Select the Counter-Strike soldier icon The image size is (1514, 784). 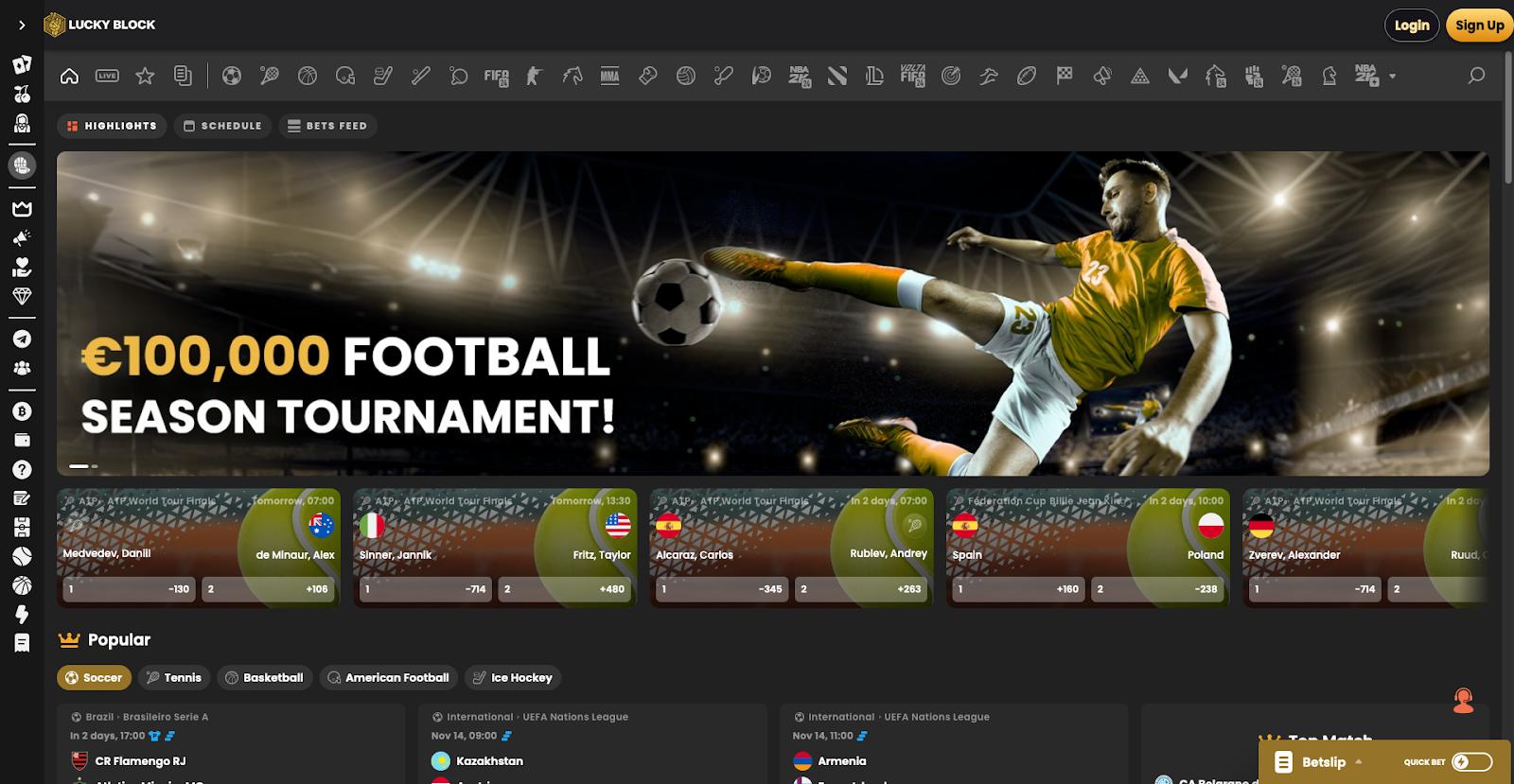click(x=535, y=76)
